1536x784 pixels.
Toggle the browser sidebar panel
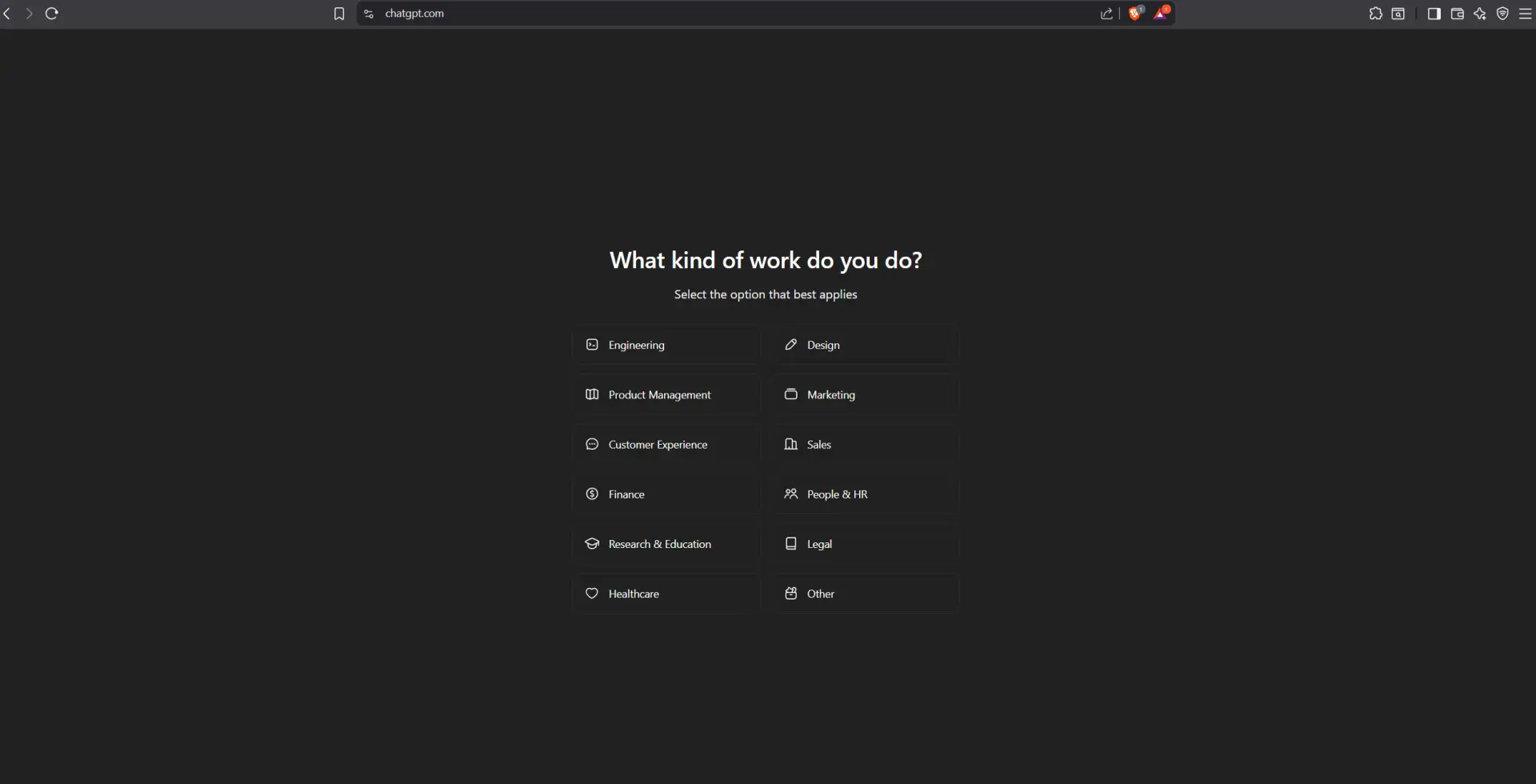tap(1434, 14)
